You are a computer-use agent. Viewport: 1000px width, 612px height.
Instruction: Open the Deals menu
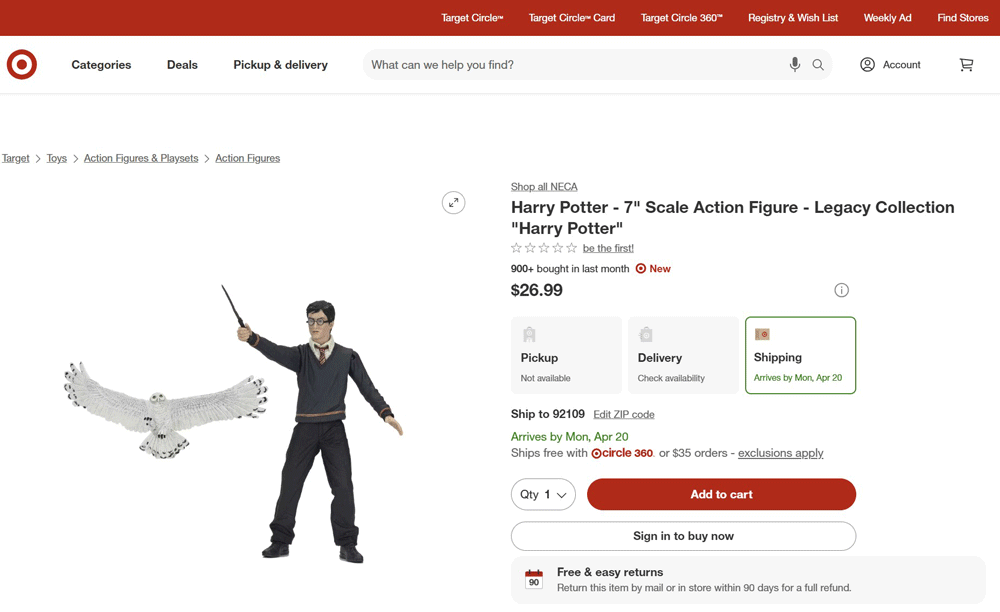click(x=182, y=65)
